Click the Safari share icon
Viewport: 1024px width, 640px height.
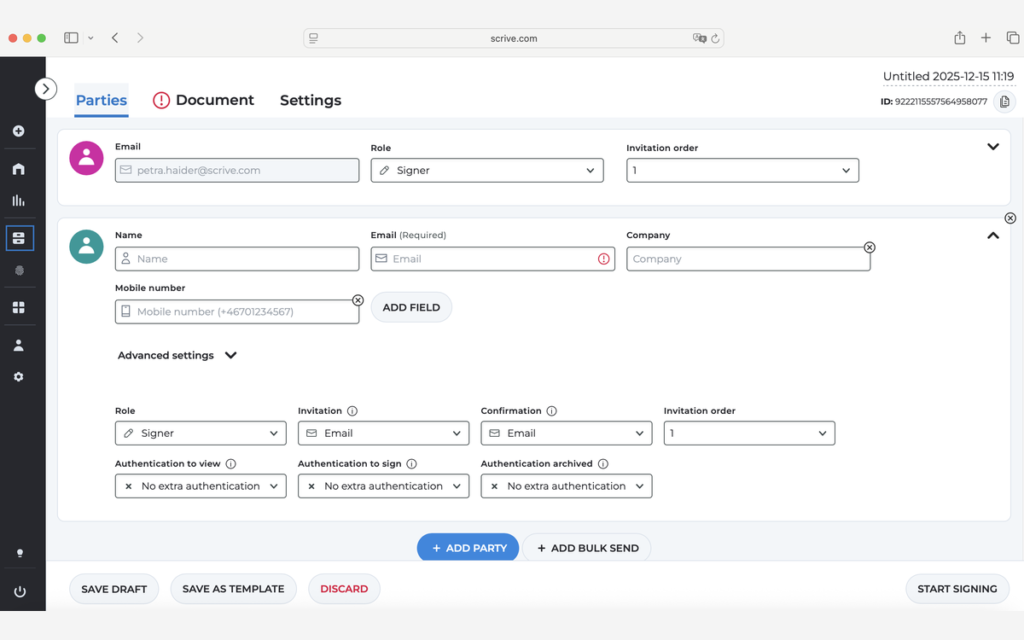(959, 38)
